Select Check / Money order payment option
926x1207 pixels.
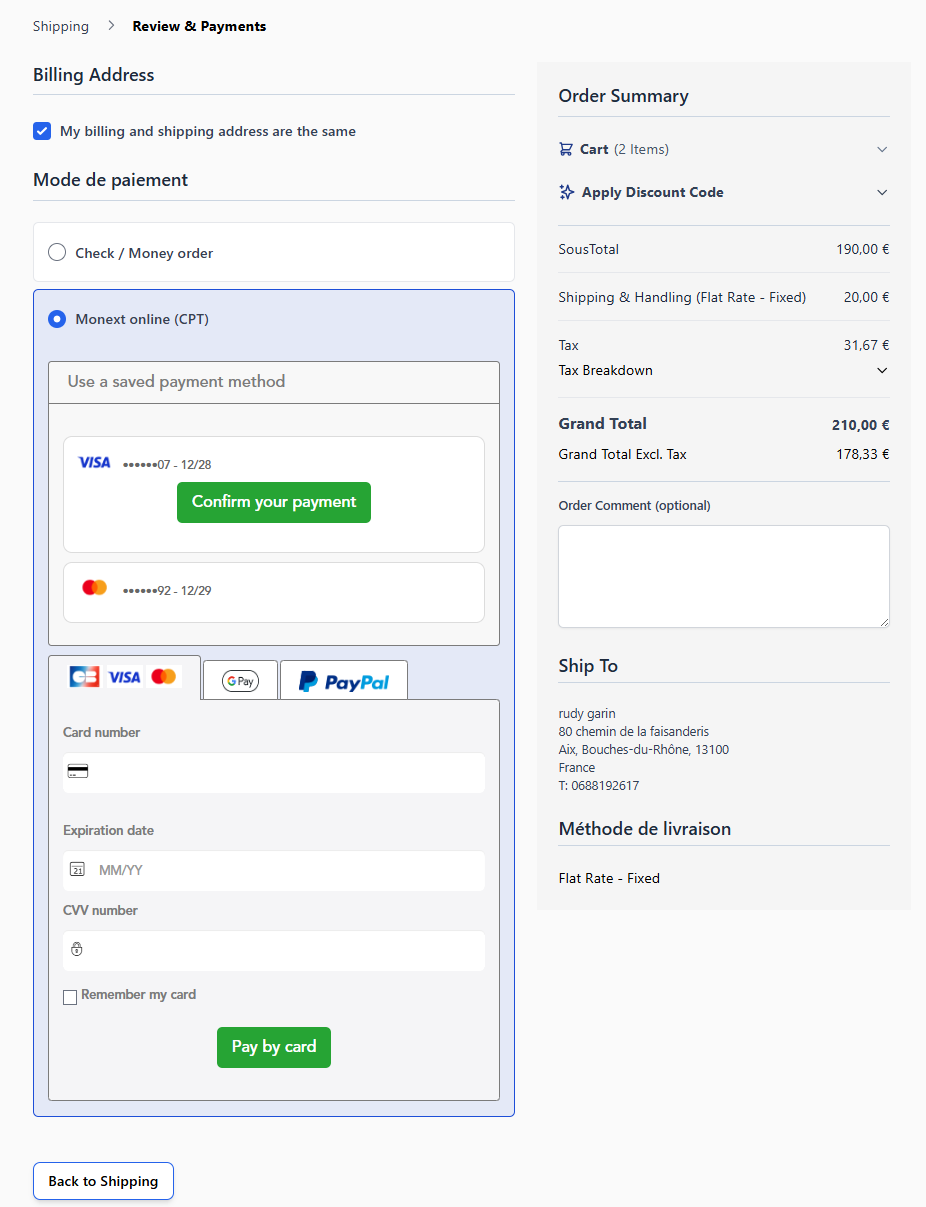[58, 253]
